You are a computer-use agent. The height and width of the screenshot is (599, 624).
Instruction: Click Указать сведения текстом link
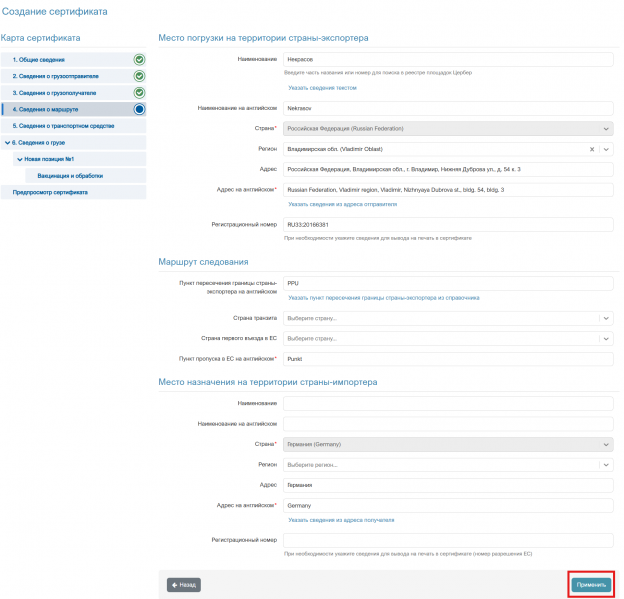[x=322, y=88]
